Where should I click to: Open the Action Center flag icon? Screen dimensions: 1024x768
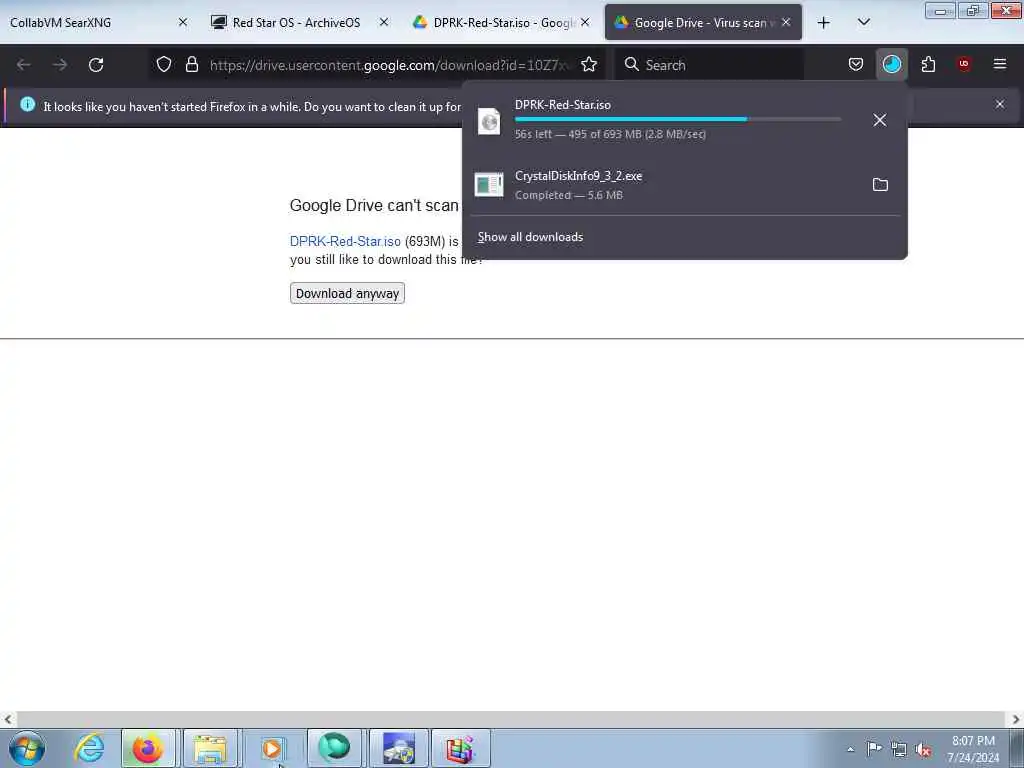point(874,748)
